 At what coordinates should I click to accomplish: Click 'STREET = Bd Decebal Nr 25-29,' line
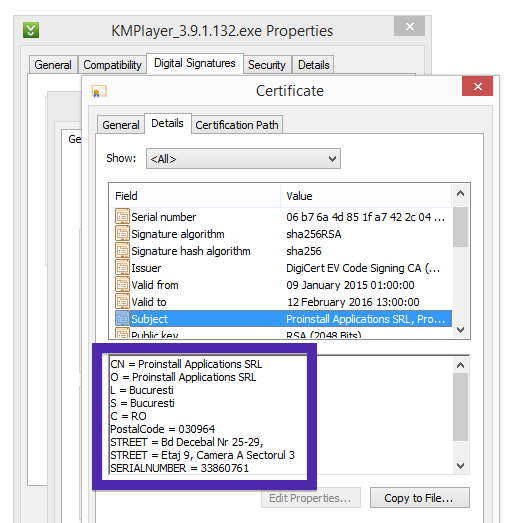(187, 442)
